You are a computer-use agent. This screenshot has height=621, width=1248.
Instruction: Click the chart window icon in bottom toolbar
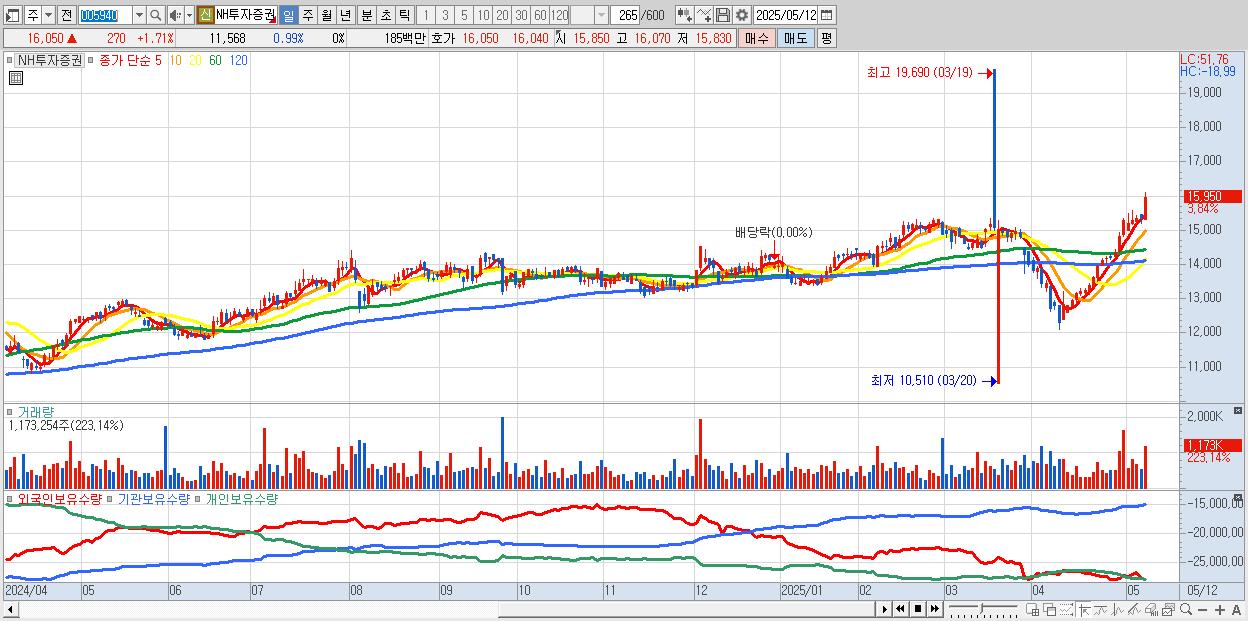coord(1168,609)
